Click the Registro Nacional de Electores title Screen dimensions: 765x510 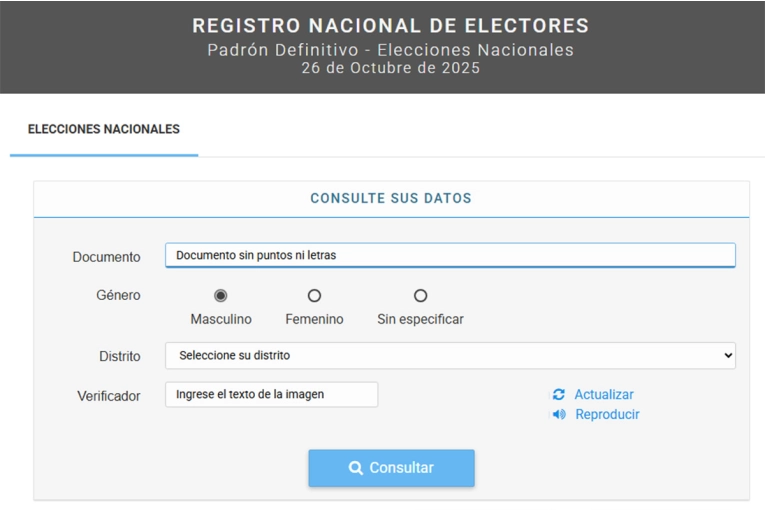391,26
